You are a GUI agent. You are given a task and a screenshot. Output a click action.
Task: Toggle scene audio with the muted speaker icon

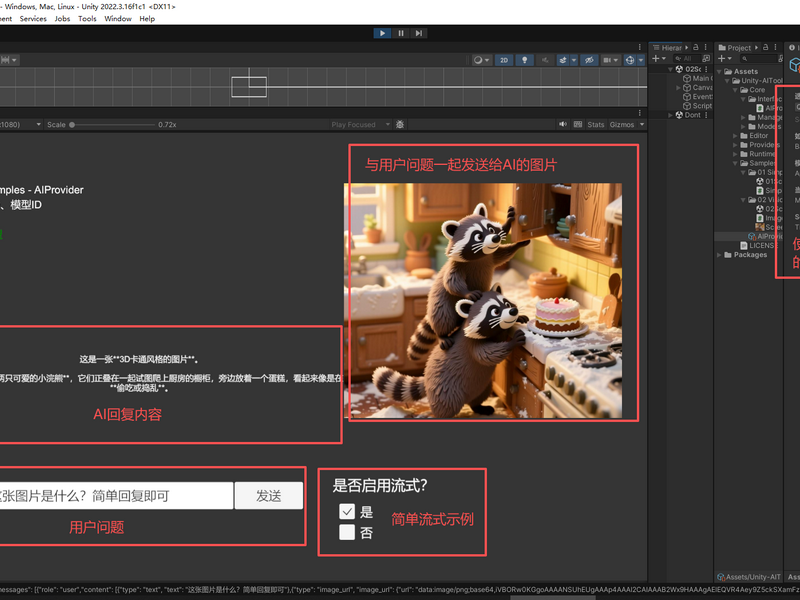pyautogui.click(x=545, y=60)
